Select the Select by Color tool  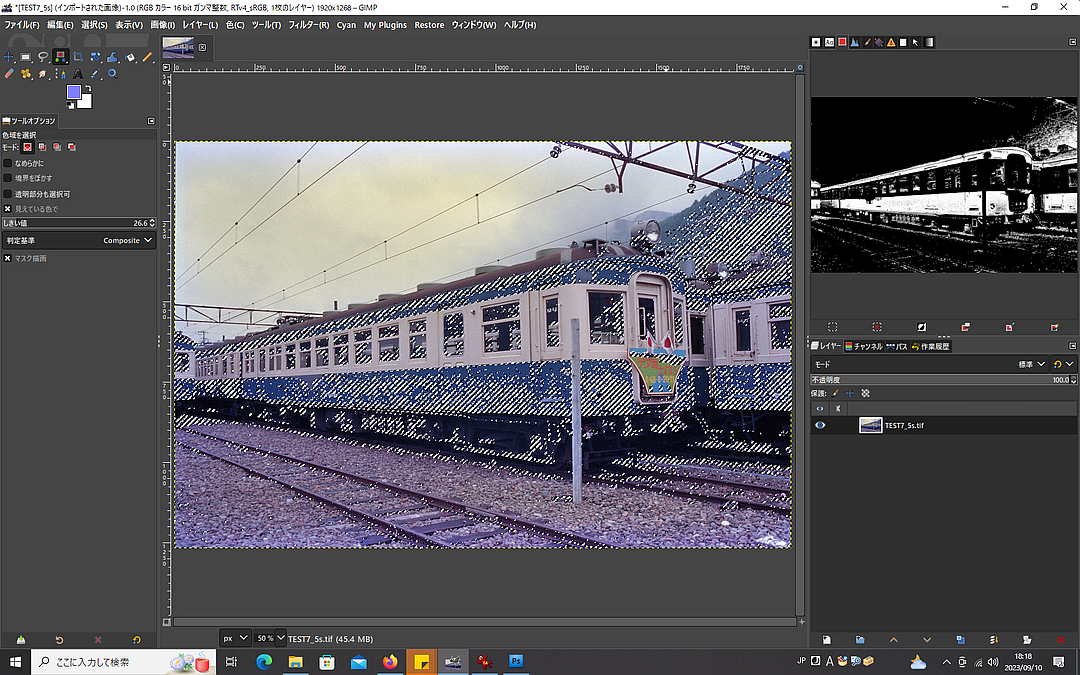click(x=61, y=57)
